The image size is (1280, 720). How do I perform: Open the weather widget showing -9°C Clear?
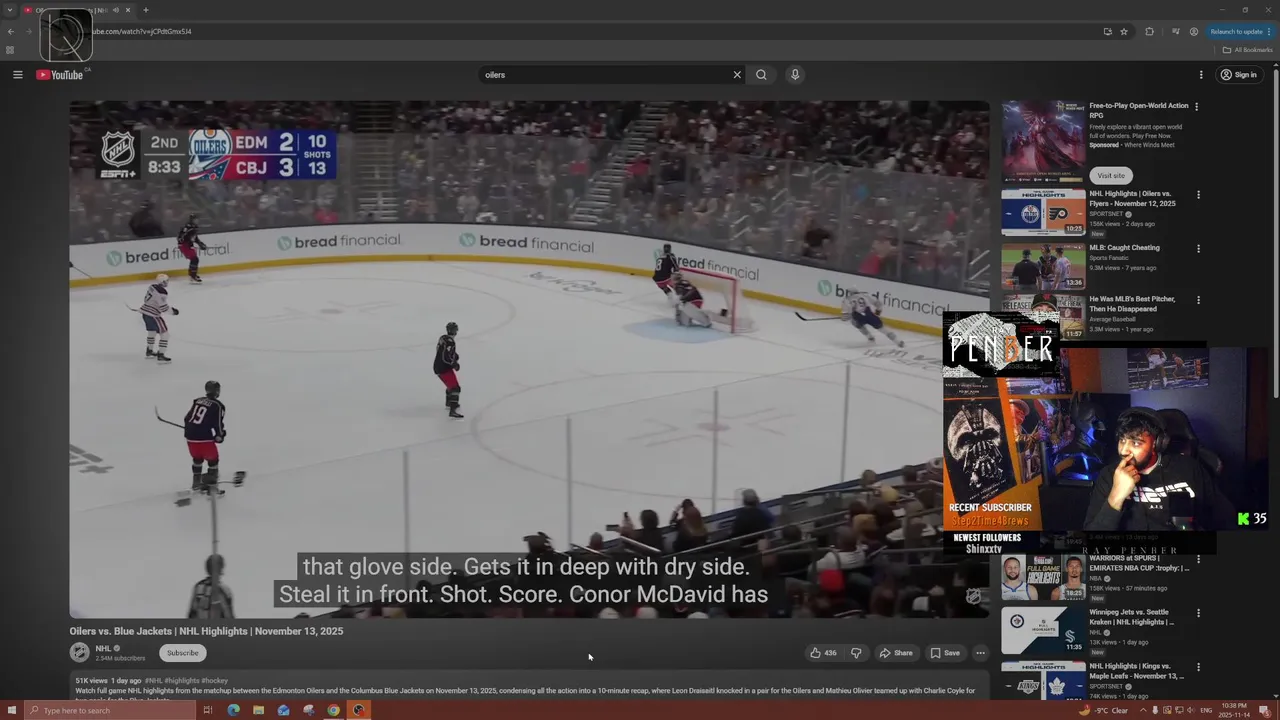coord(1104,710)
